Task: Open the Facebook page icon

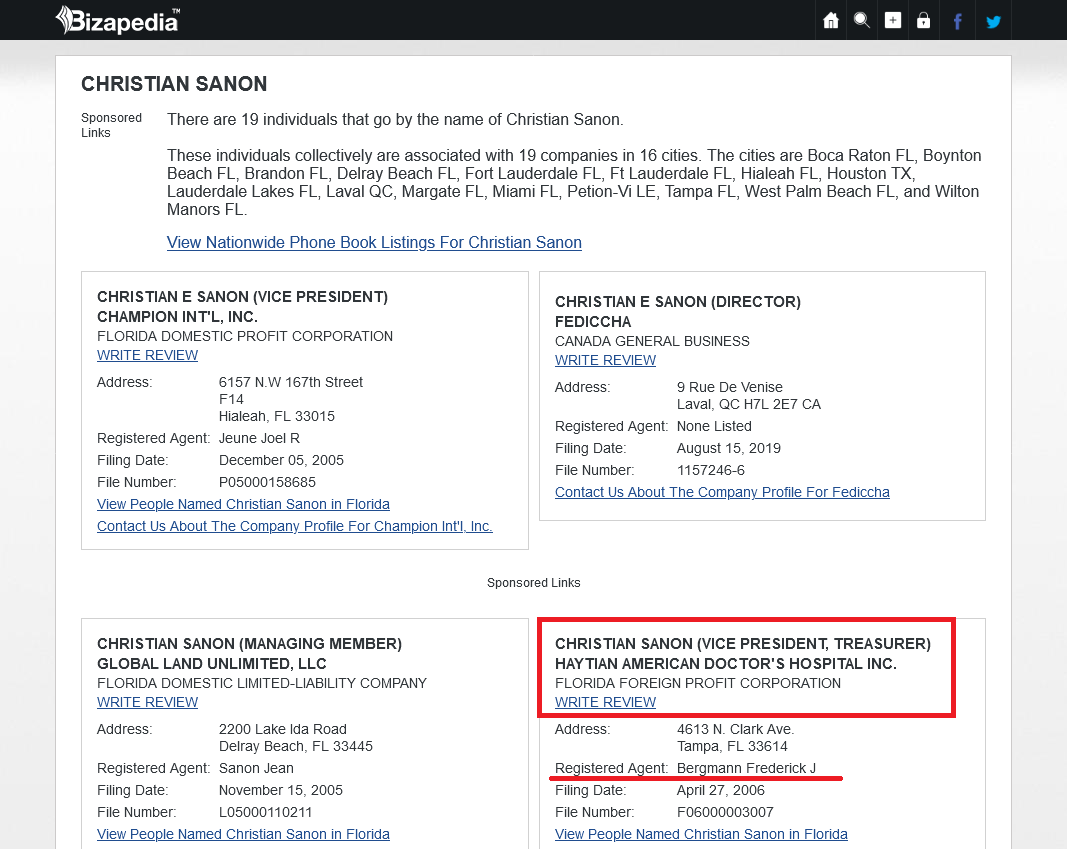Action: (957, 21)
